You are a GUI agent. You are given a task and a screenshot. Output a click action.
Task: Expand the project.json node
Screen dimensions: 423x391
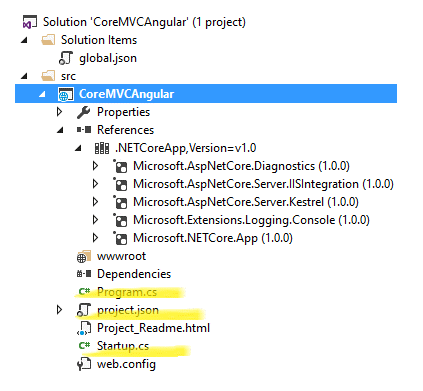click(59, 310)
